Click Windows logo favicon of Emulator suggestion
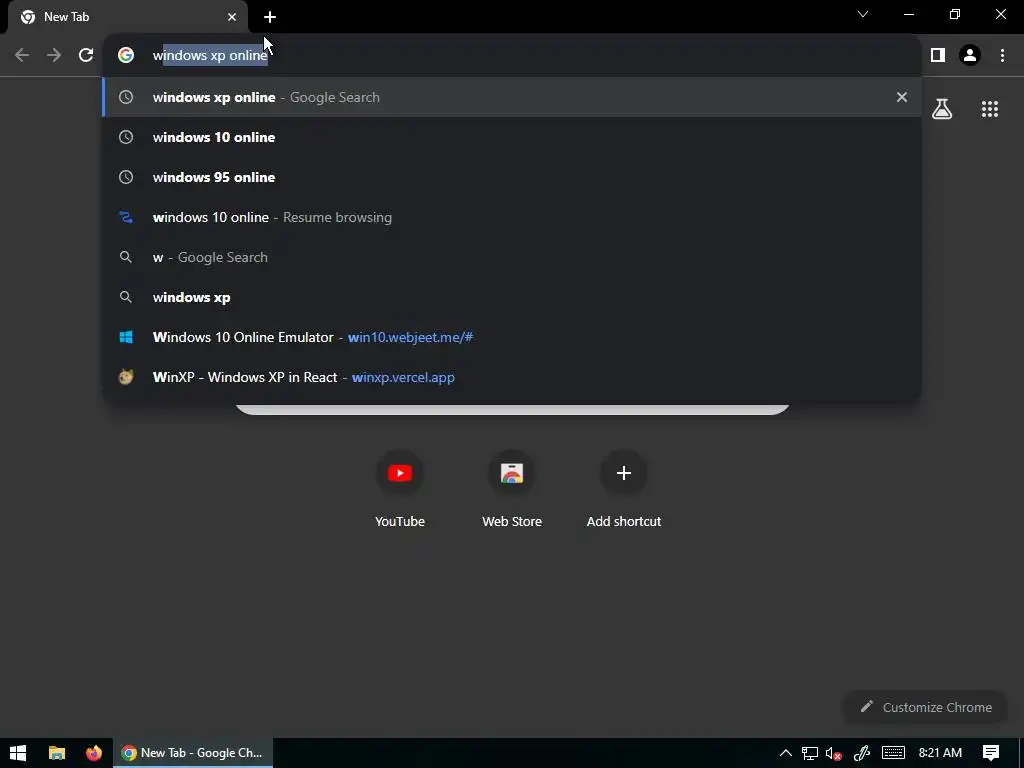 [x=126, y=337]
